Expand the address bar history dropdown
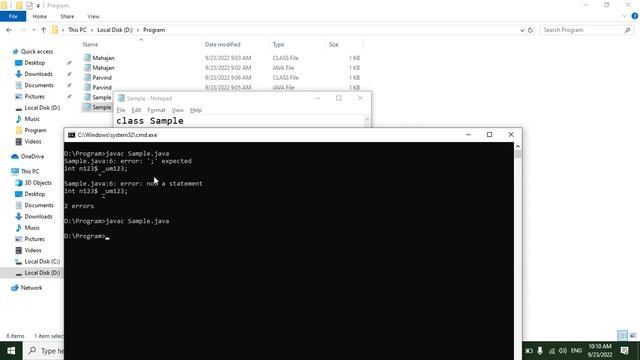 (522, 30)
